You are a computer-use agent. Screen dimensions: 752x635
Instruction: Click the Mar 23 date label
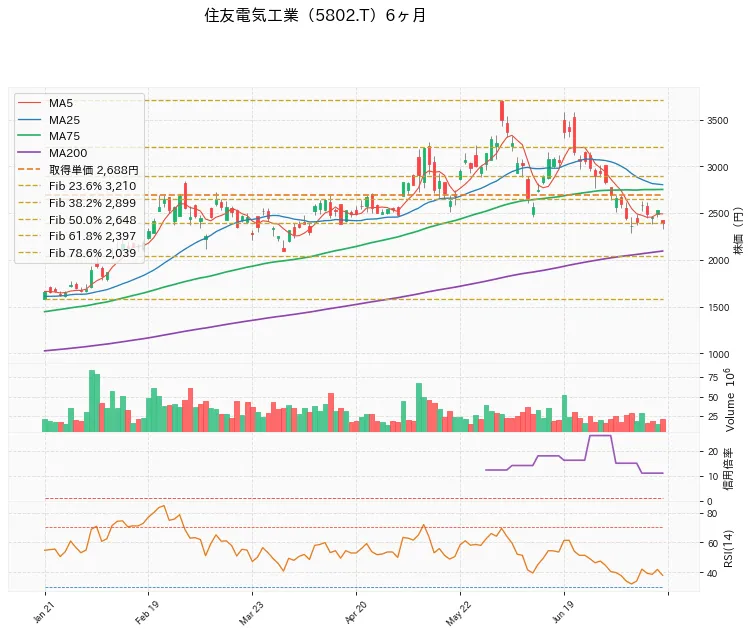pos(251,613)
